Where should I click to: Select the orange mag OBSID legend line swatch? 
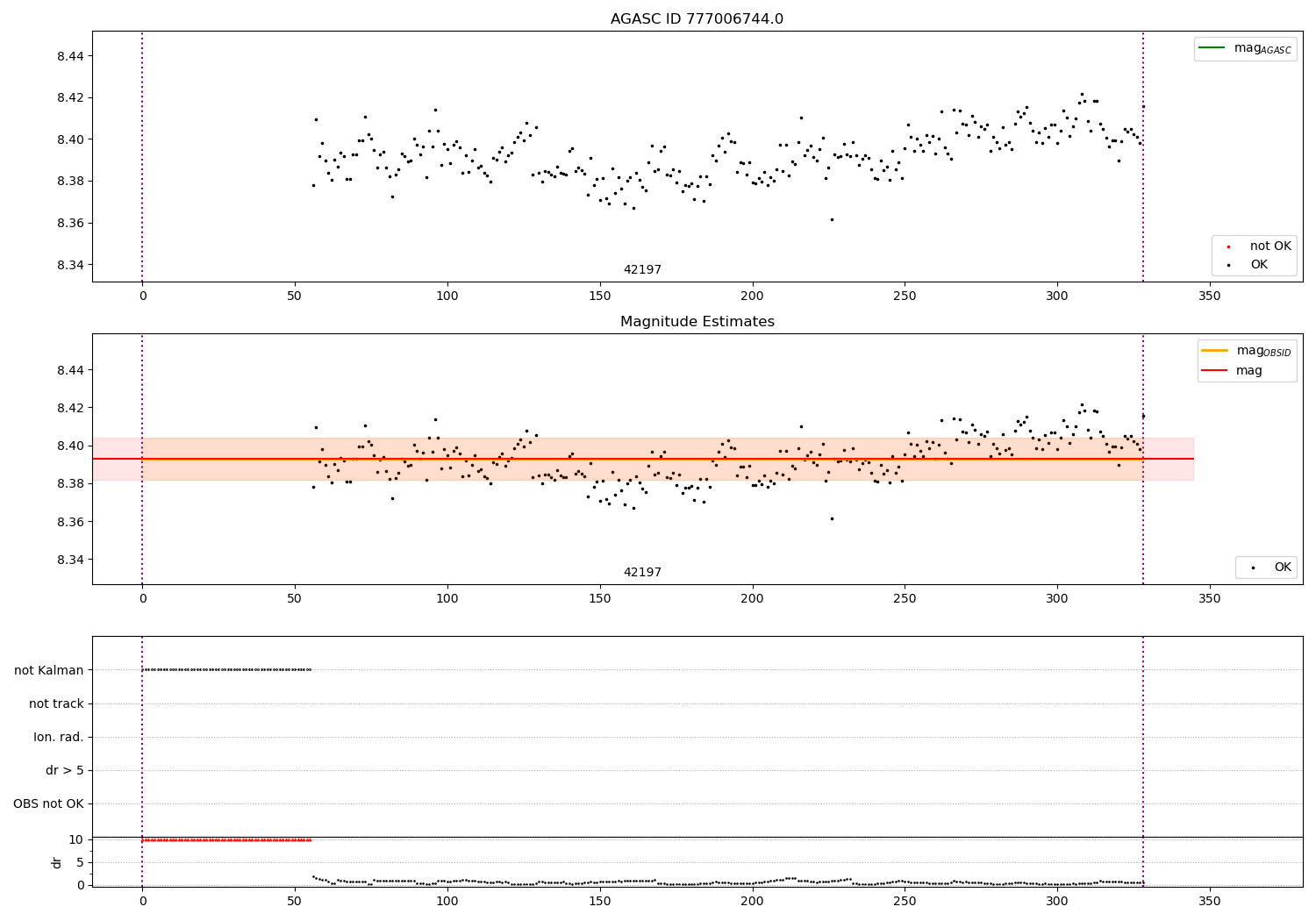coord(1215,351)
